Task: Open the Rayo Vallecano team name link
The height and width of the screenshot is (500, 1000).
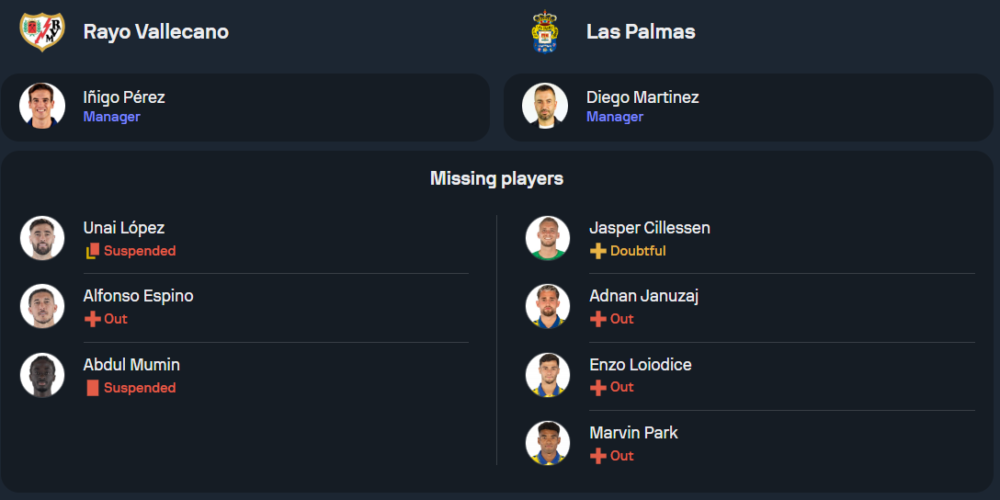Action: coord(156,32)
